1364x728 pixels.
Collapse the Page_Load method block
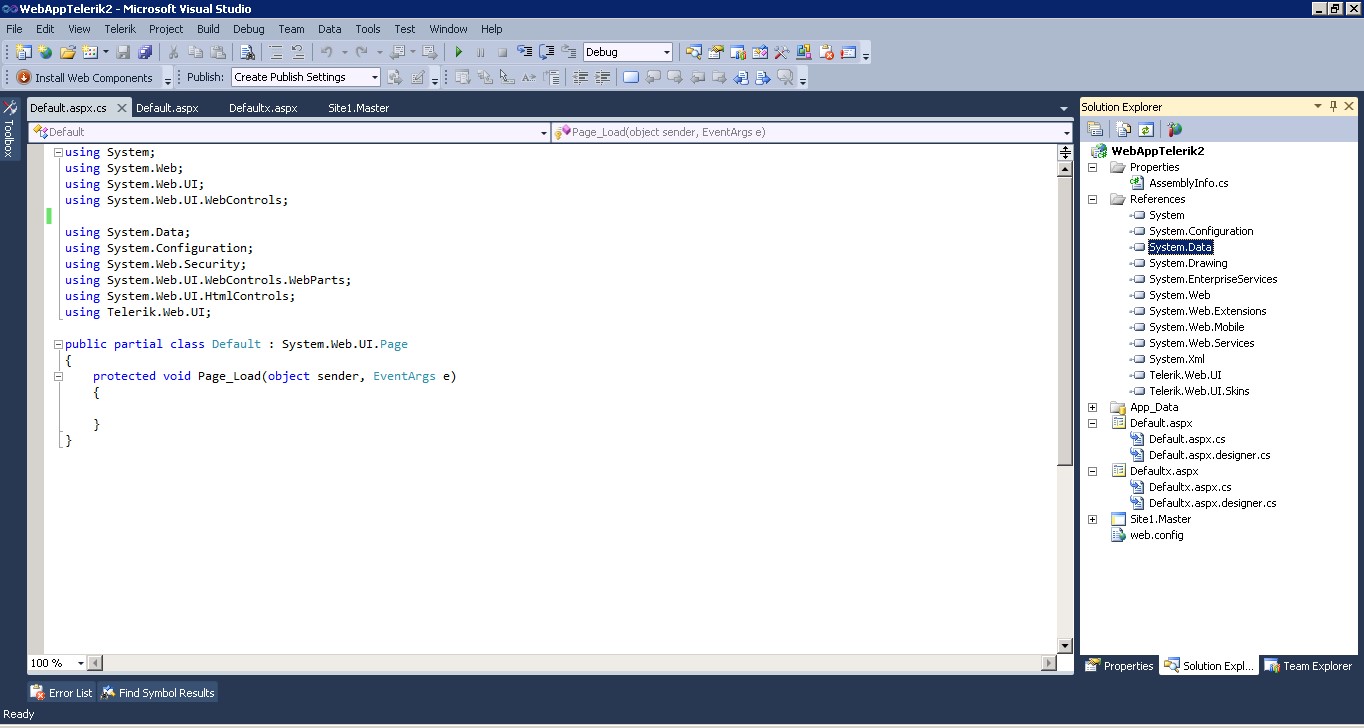pyautogui.click(x=58, y=376)
